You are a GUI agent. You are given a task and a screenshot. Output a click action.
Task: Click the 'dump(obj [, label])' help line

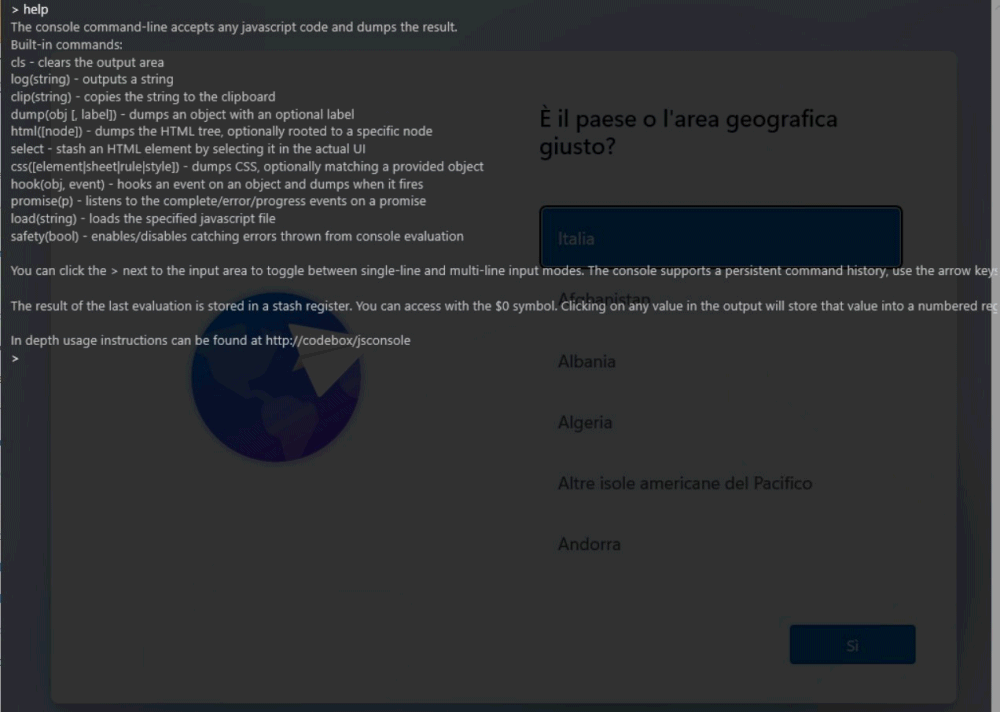tap(182, 114)
